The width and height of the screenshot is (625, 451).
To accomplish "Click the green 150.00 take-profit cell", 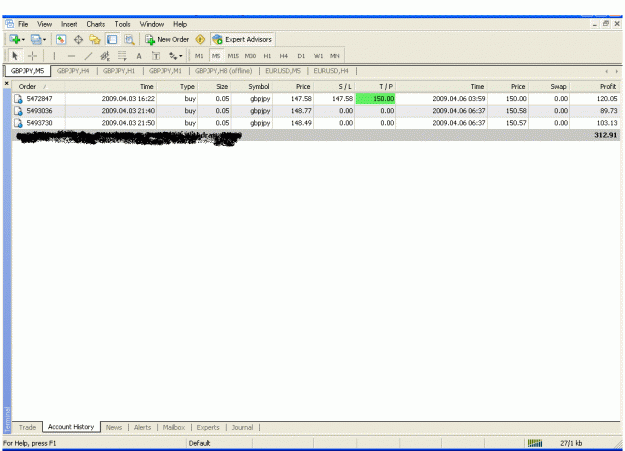I will (375, 98).
